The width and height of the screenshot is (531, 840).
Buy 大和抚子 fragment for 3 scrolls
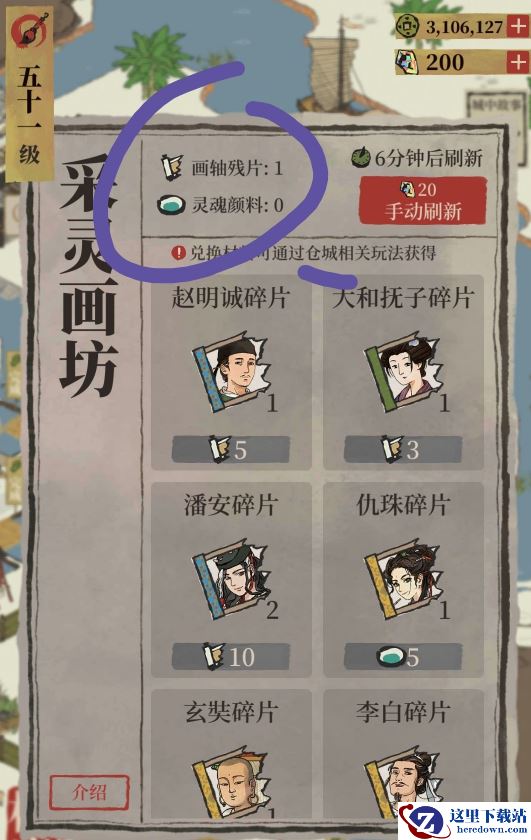tap(403, 449)
